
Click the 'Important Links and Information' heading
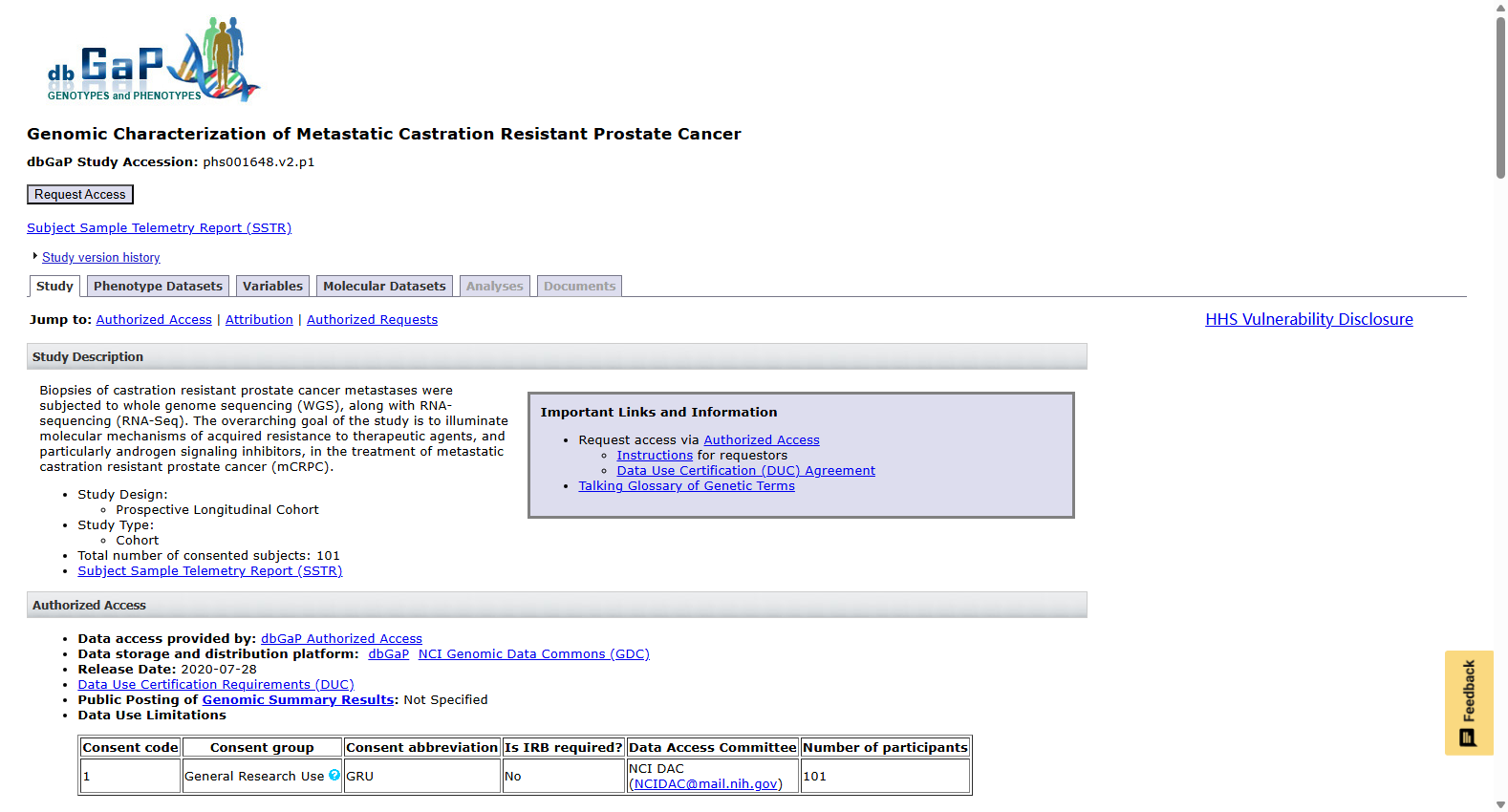[x=658, y=412]
